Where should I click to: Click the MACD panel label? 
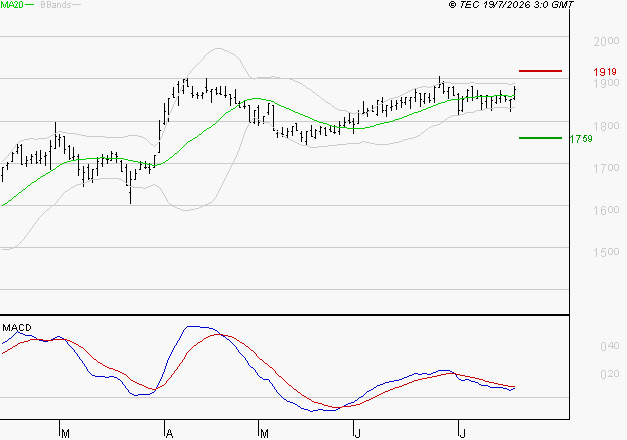(17, 328)
